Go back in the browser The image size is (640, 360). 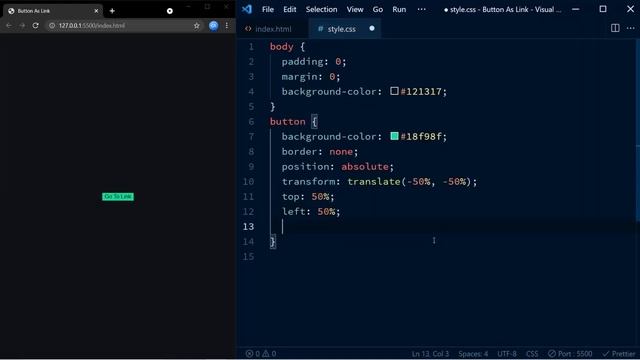(x=9, y=26)
